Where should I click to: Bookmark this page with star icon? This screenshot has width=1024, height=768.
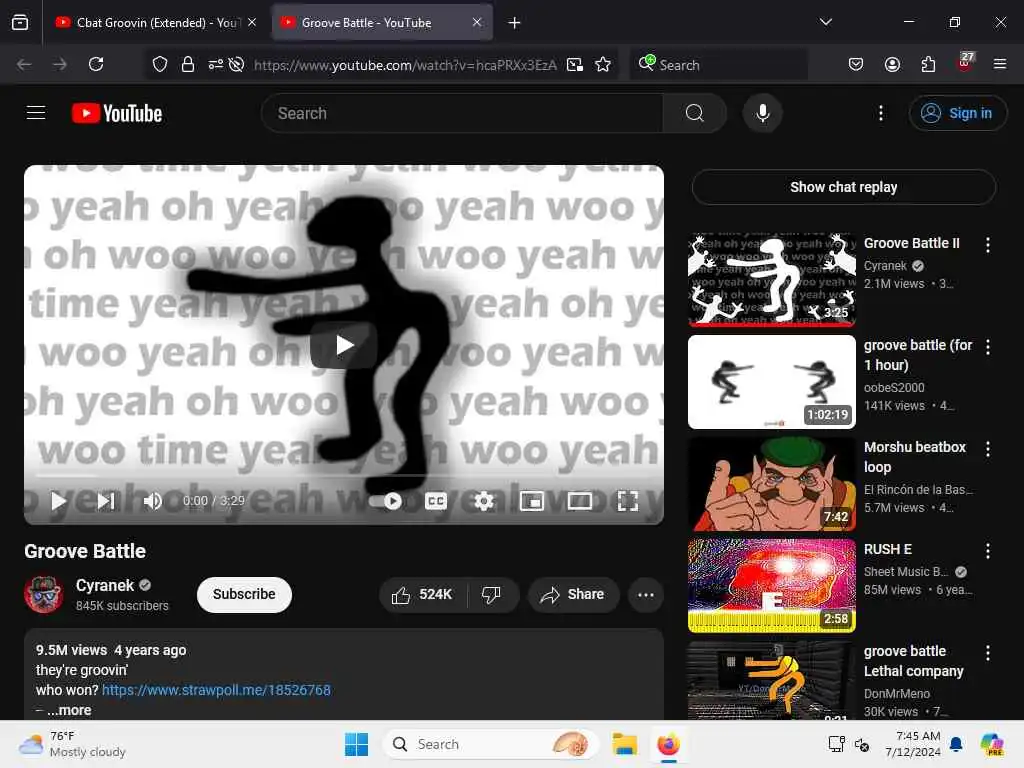coord(603,64)
